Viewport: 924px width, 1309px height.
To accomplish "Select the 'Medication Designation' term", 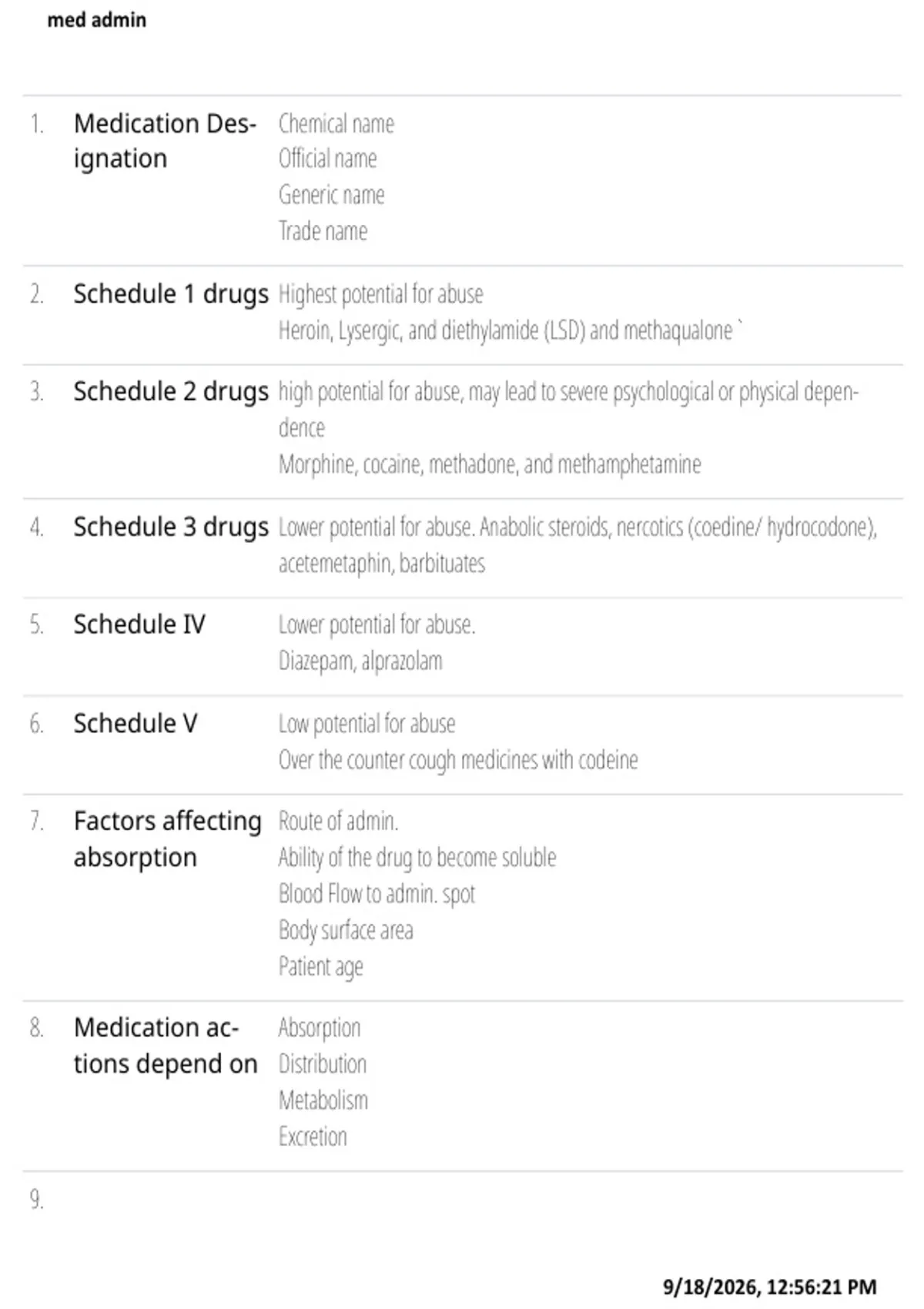I will [165, 141].
